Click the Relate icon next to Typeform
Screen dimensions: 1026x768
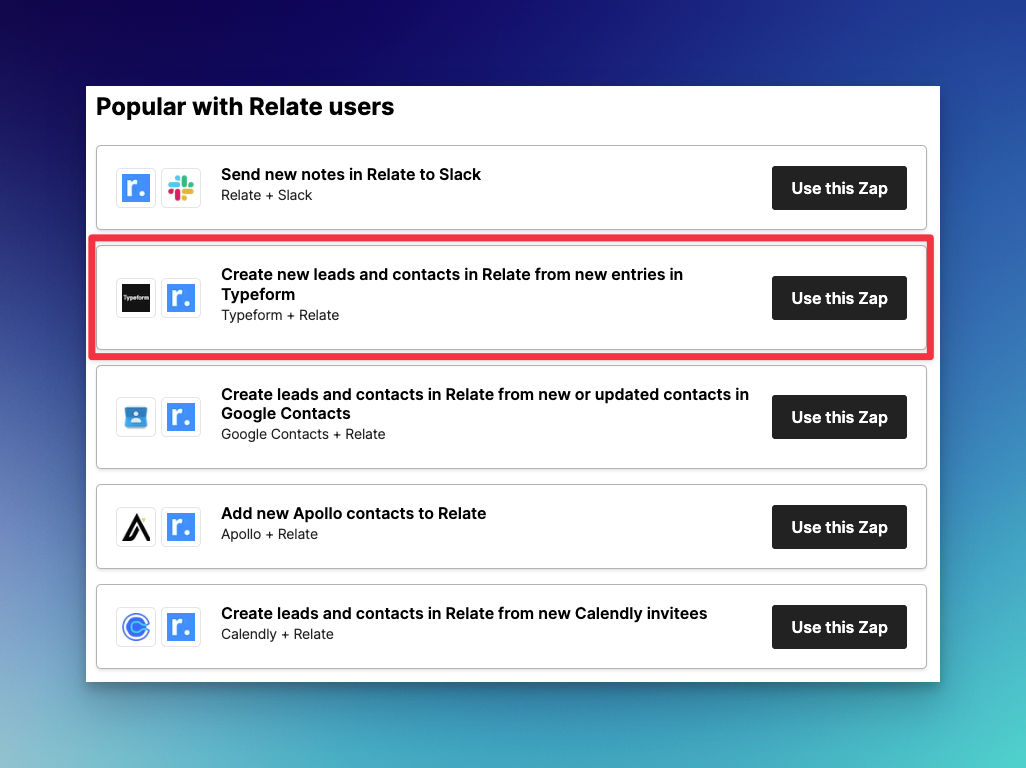181,298
